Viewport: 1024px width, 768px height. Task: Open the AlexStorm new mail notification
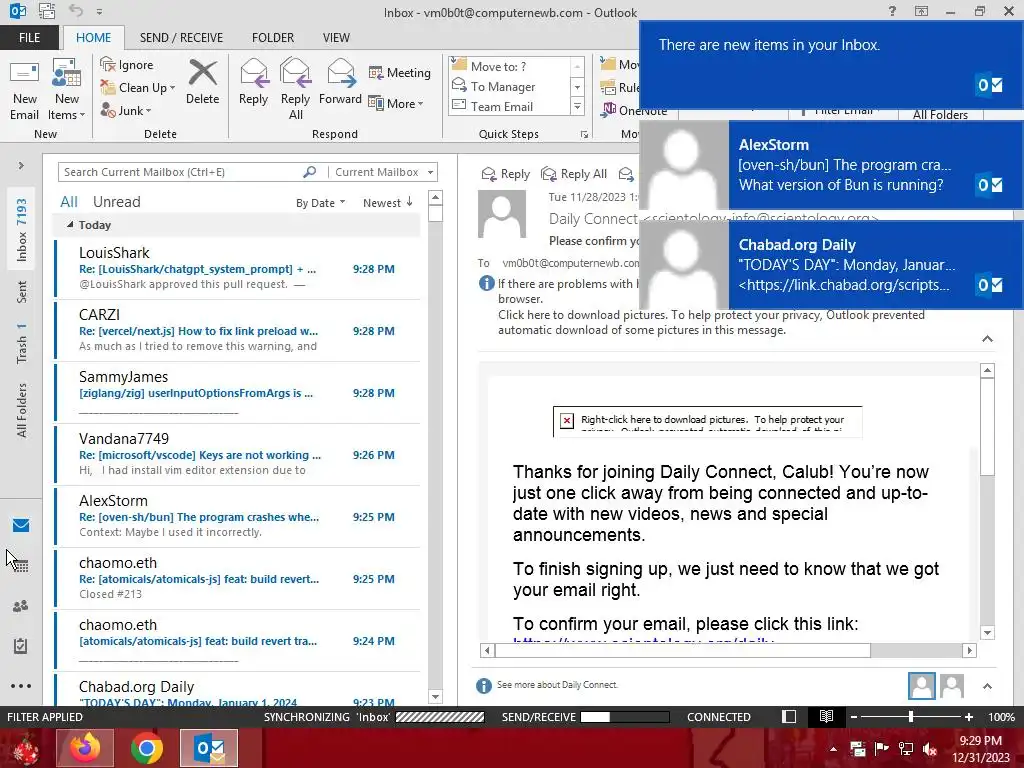pos(831,165)
